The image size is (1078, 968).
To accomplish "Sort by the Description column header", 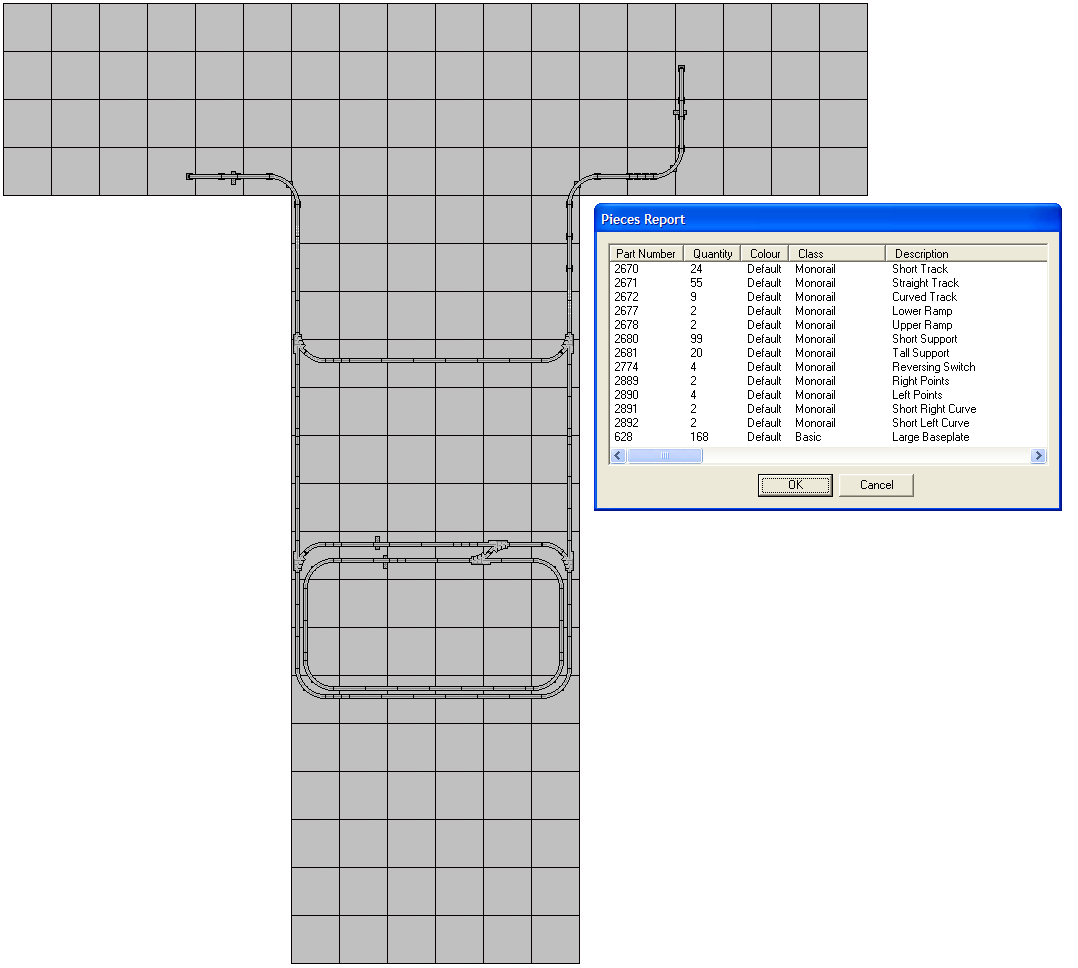I will [x=966, y=254].
